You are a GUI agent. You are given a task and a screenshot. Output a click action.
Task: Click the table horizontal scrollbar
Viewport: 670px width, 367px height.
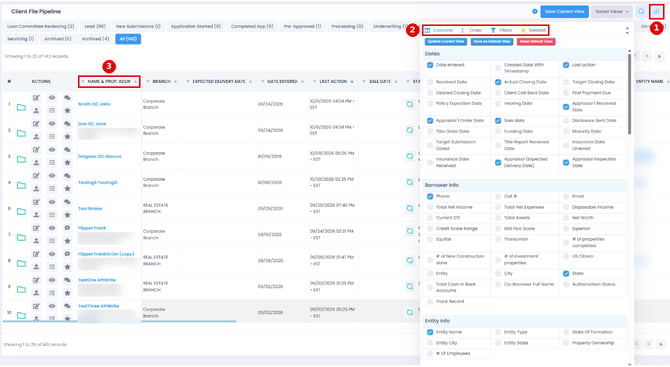tap(120, 321)
